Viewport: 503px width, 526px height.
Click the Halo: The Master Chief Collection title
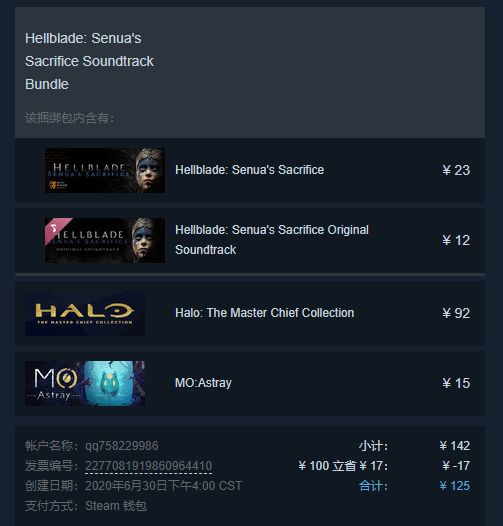point(264,313)
